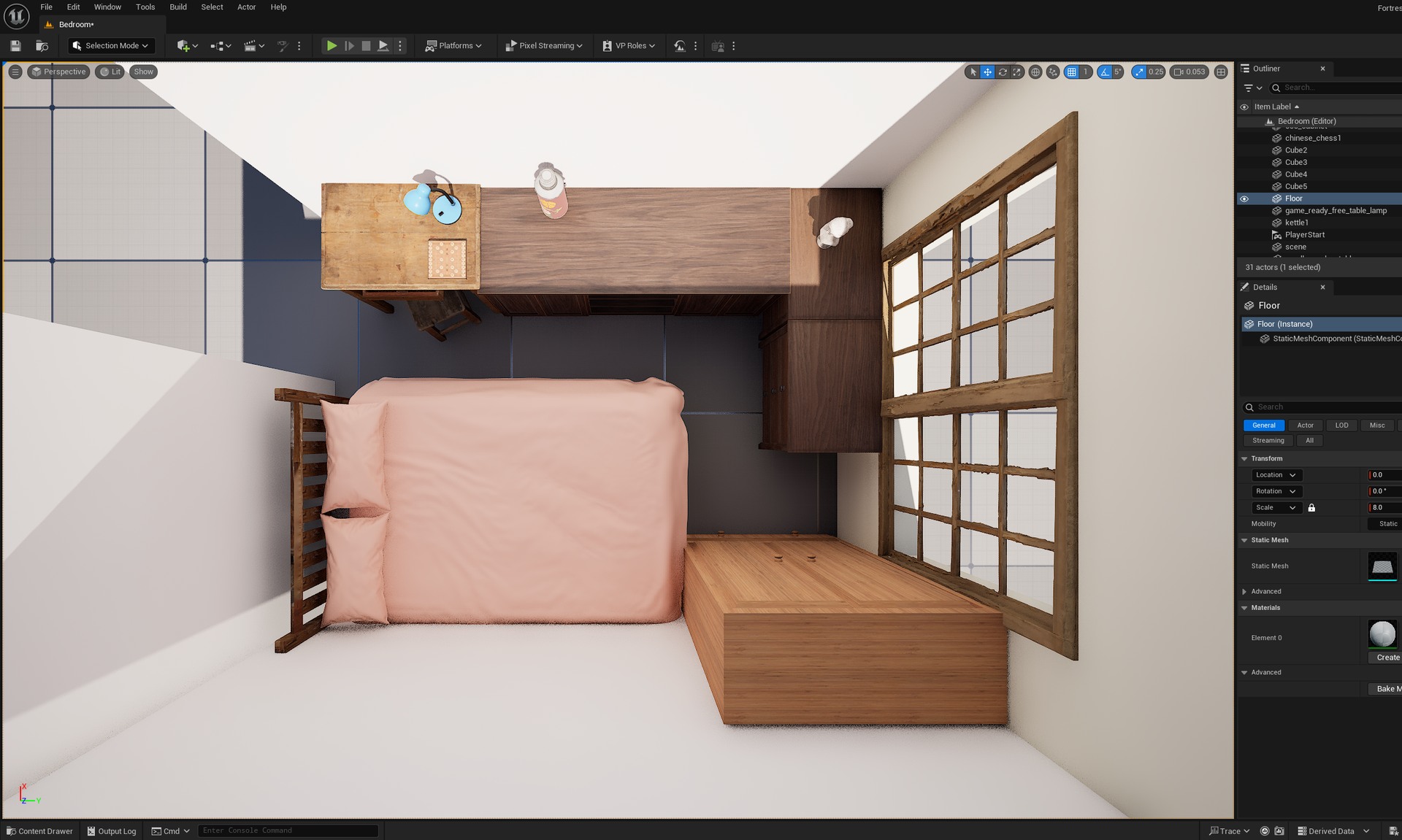1402x840 pixels.
Task: Open the Selection Mode dropdown
Action: click(111, 46)
